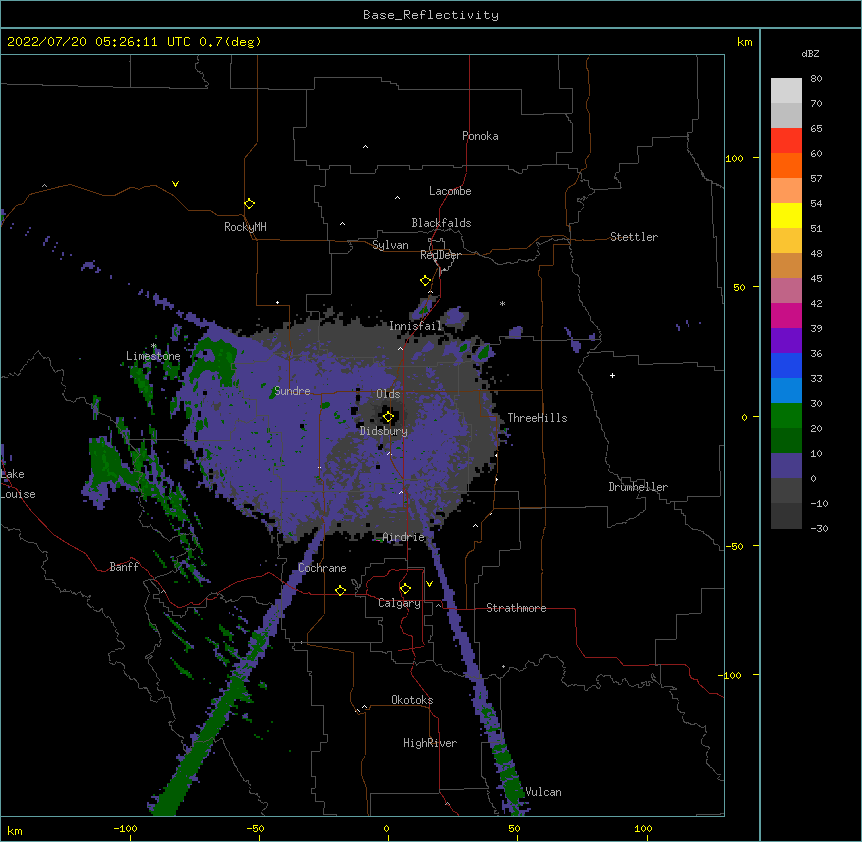The width and height of the screenshot is (862, 842).
Task: Click the 57 value on the dBZ legend
Action: [816, 179]
